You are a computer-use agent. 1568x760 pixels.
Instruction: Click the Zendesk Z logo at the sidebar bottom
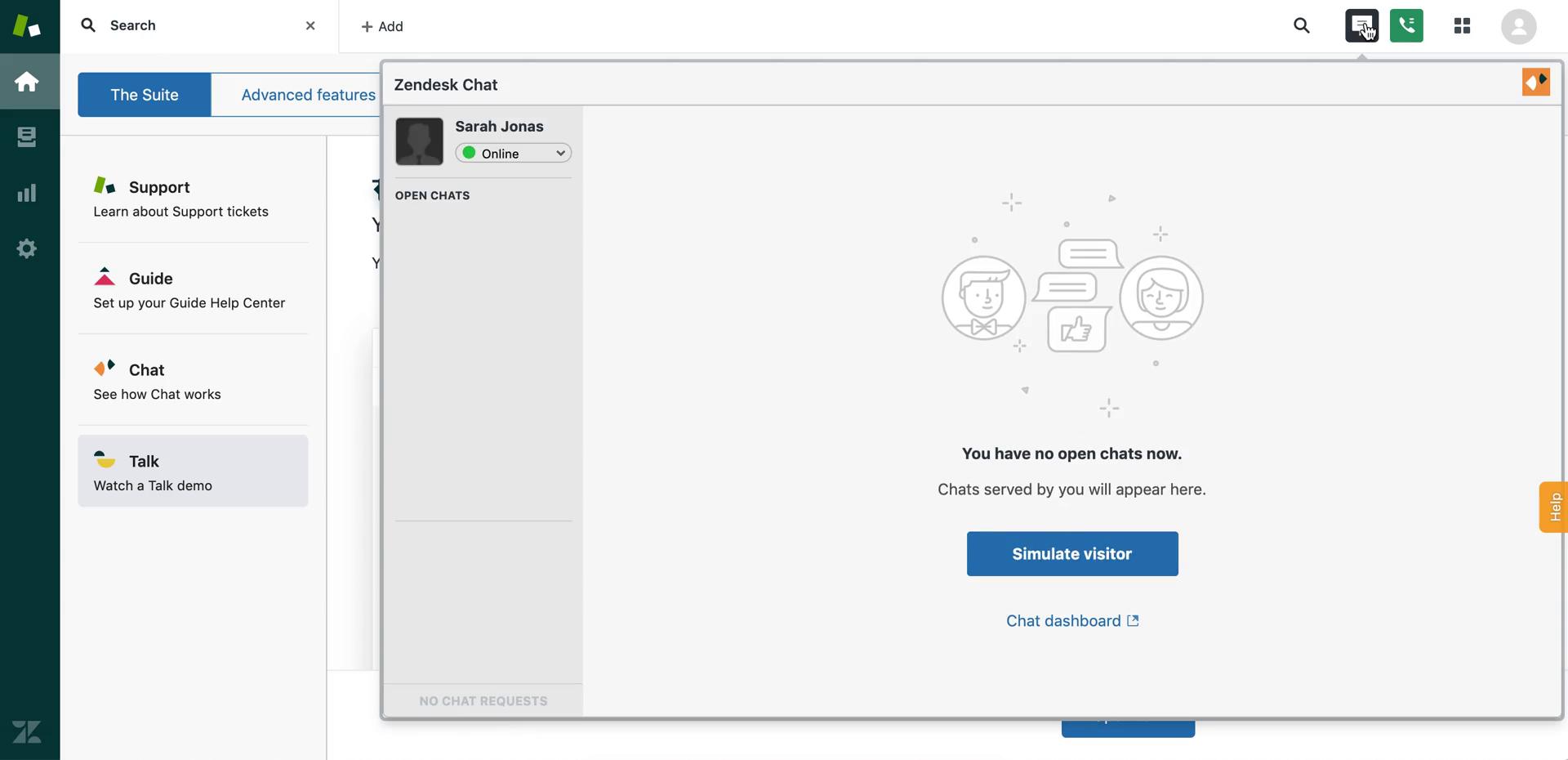27,731
